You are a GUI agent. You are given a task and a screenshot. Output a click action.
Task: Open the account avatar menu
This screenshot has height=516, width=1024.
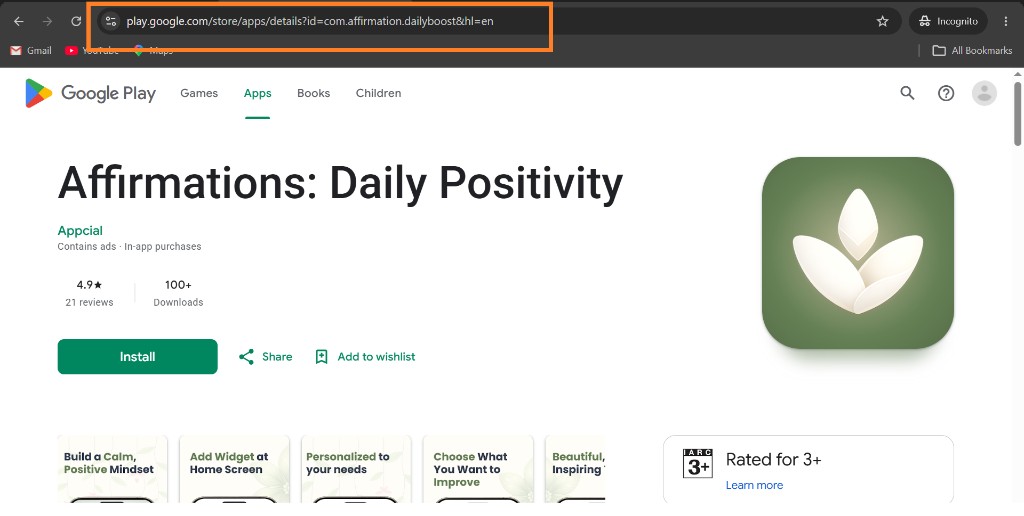[x=984, y=93]
